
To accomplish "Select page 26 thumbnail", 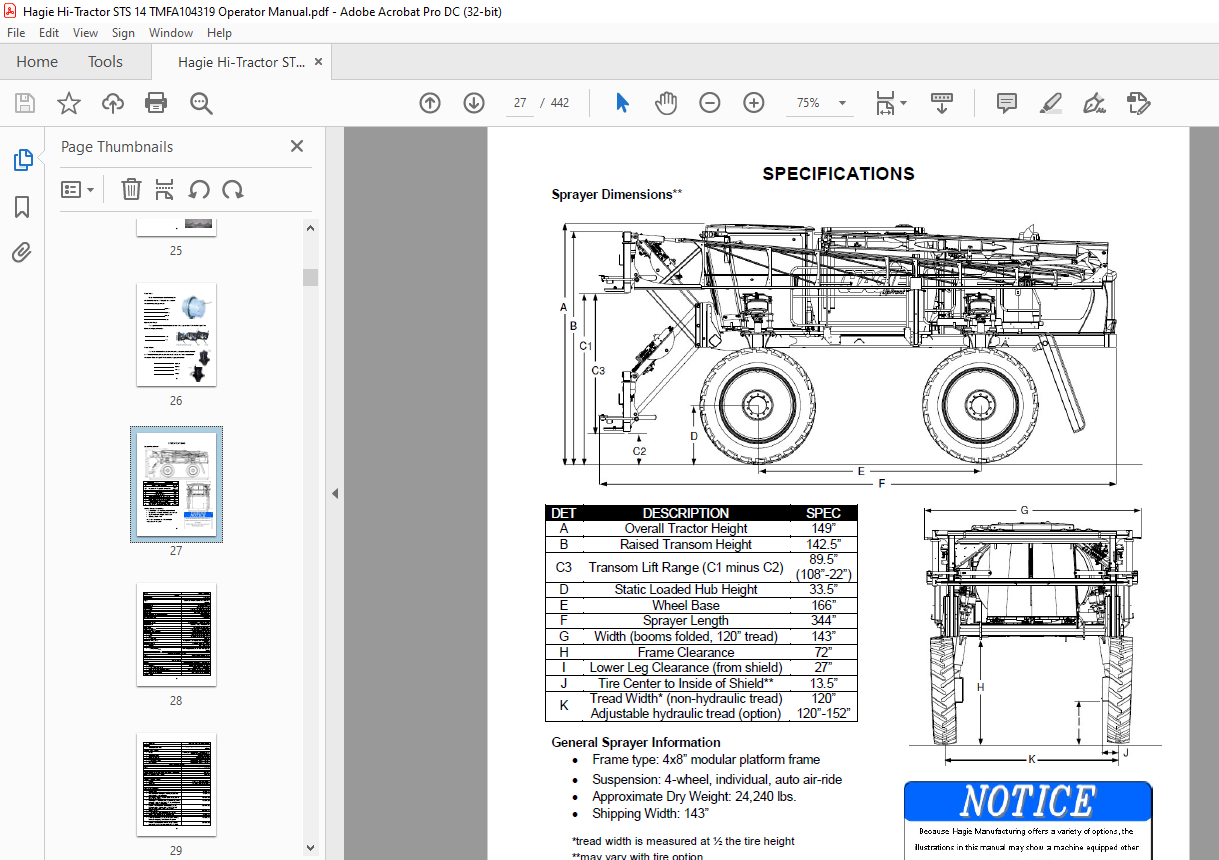I will point(176,335).
